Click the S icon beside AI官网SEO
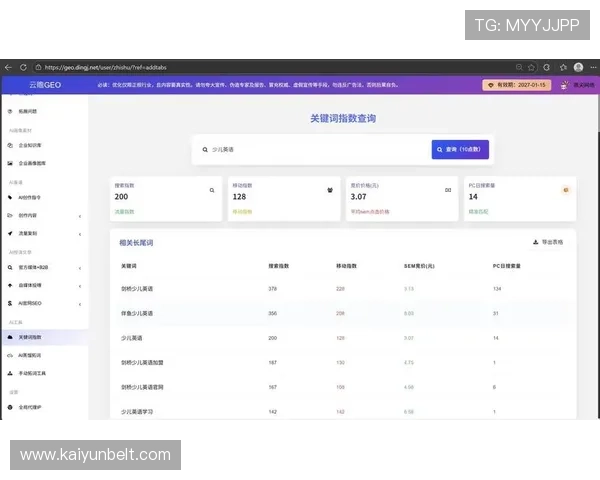600x480 pixels. [10, 303]
